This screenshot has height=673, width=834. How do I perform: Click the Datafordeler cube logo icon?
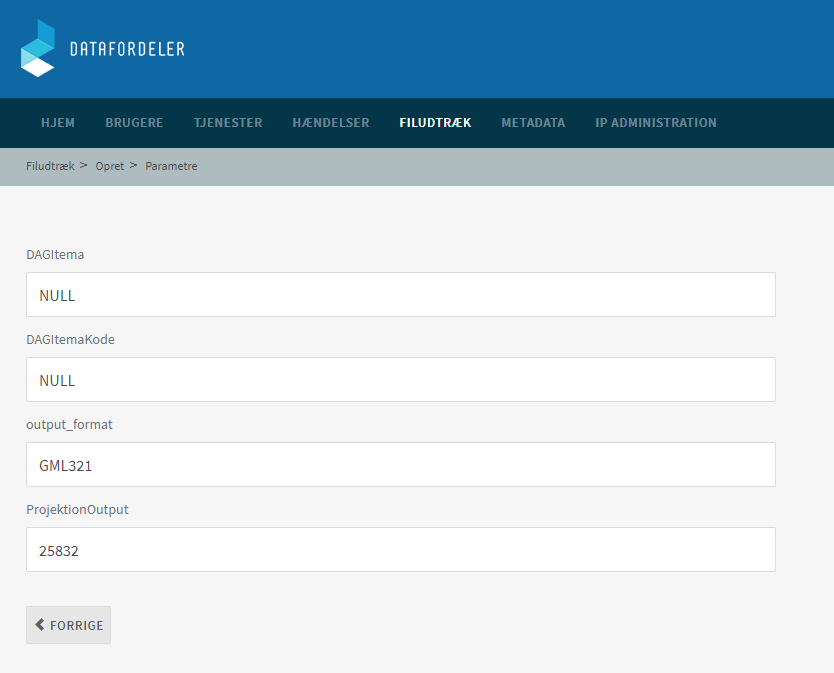38,48
